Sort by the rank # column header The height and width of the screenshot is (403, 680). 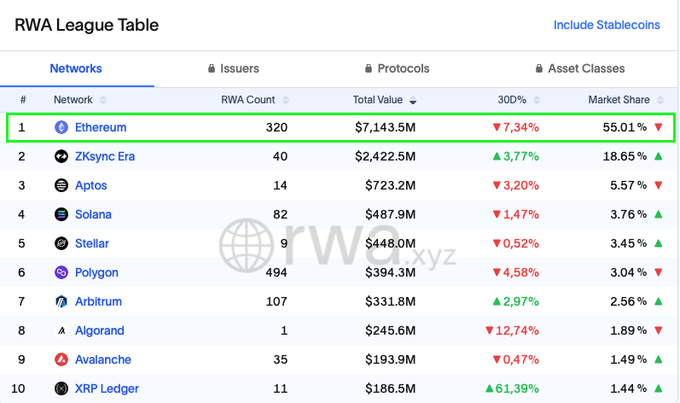23,100
